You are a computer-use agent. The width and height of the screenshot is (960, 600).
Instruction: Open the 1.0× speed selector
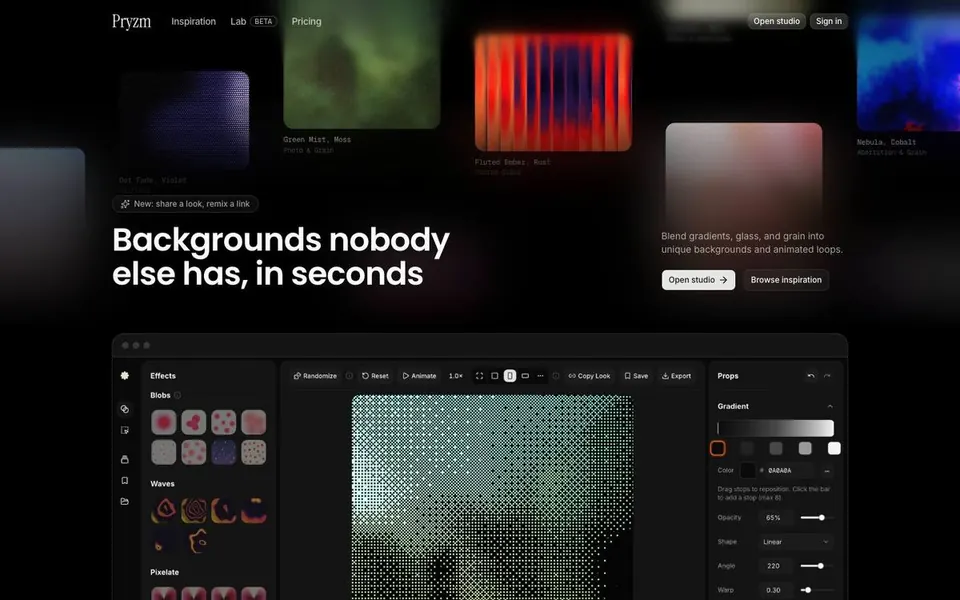(456, 376)
